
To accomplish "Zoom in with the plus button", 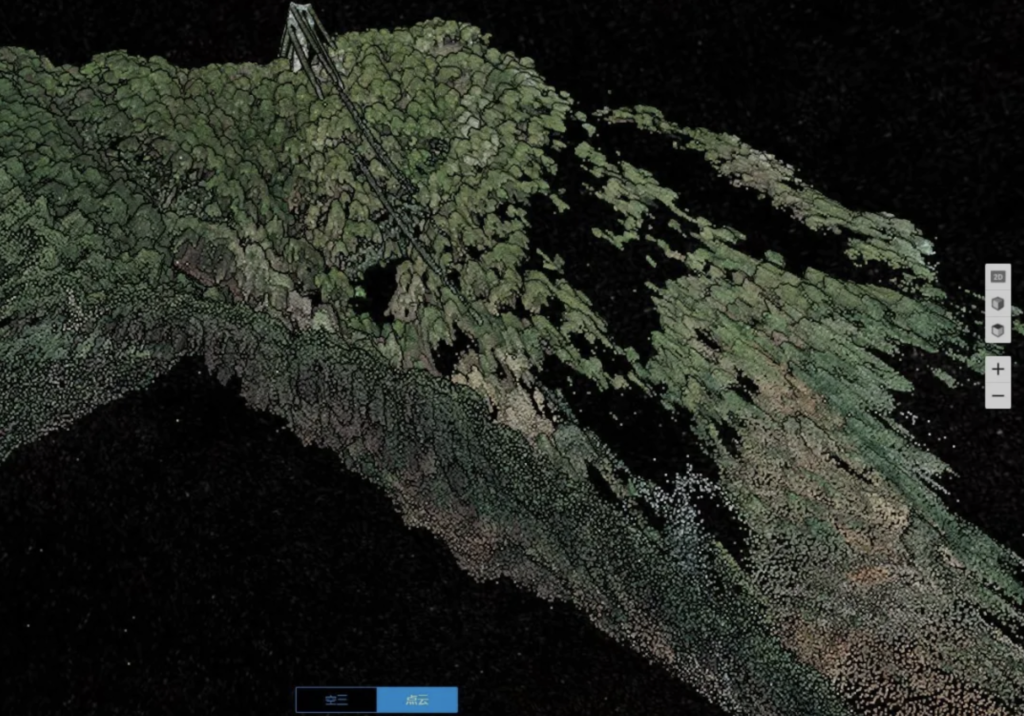I will pyautogui.click(x=997, y=368).
